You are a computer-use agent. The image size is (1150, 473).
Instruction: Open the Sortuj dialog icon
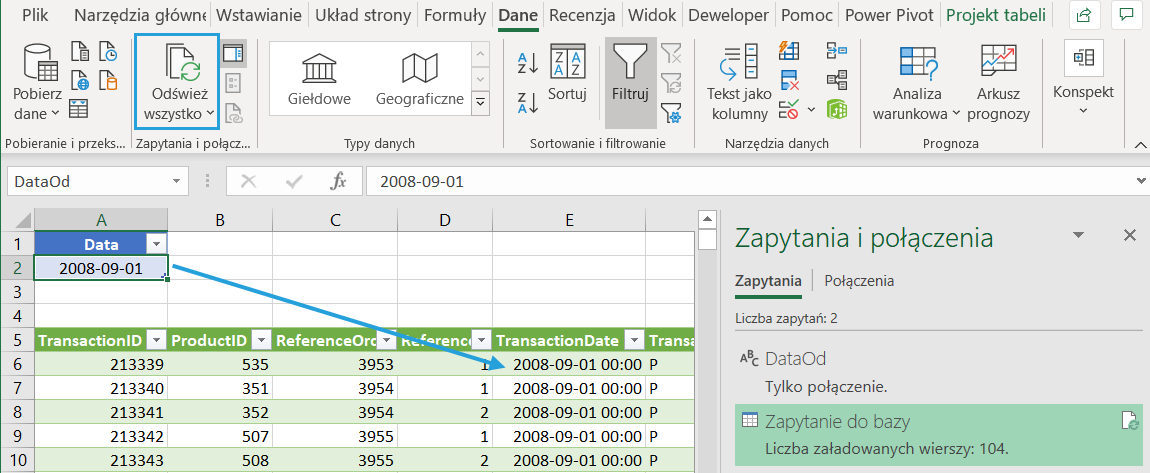coord(568,64)
